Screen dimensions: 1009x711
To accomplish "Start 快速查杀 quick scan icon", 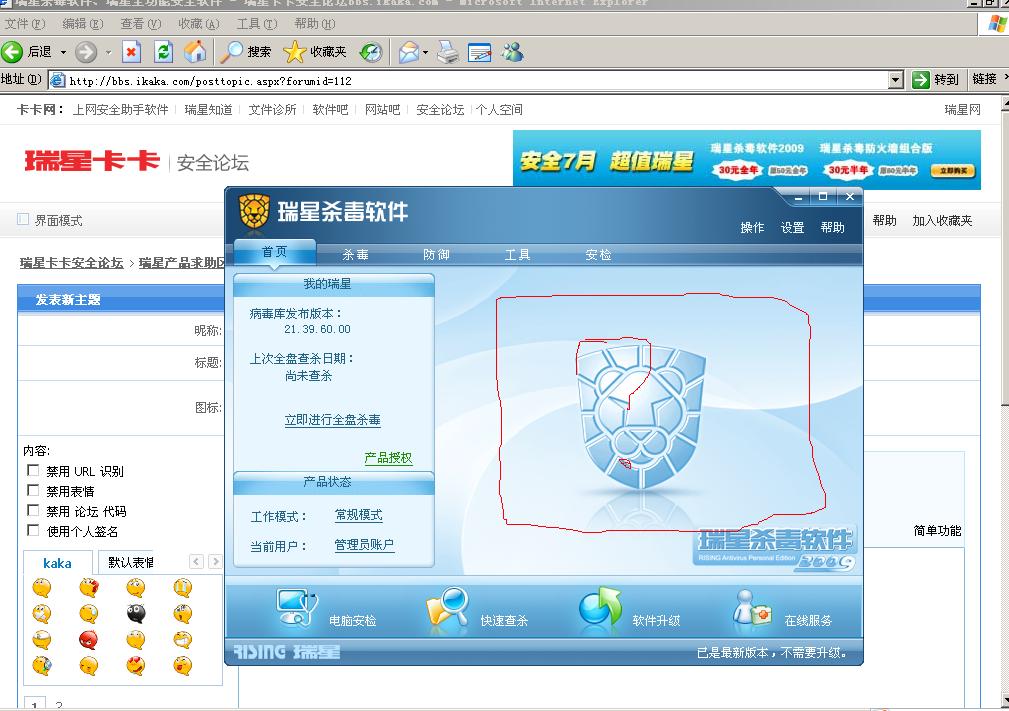I will pyautogui.click(x=447, y=608).
